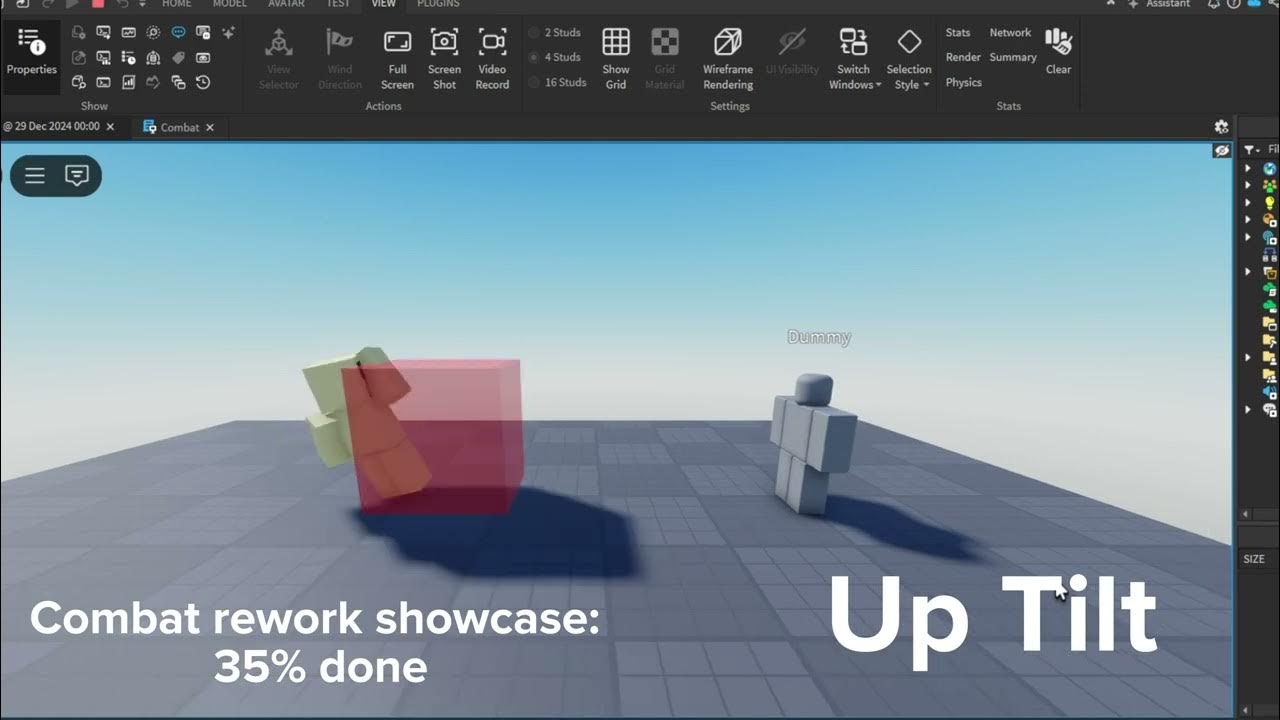Expand the Lighting node in Explorer

(x=1248, y=202)
